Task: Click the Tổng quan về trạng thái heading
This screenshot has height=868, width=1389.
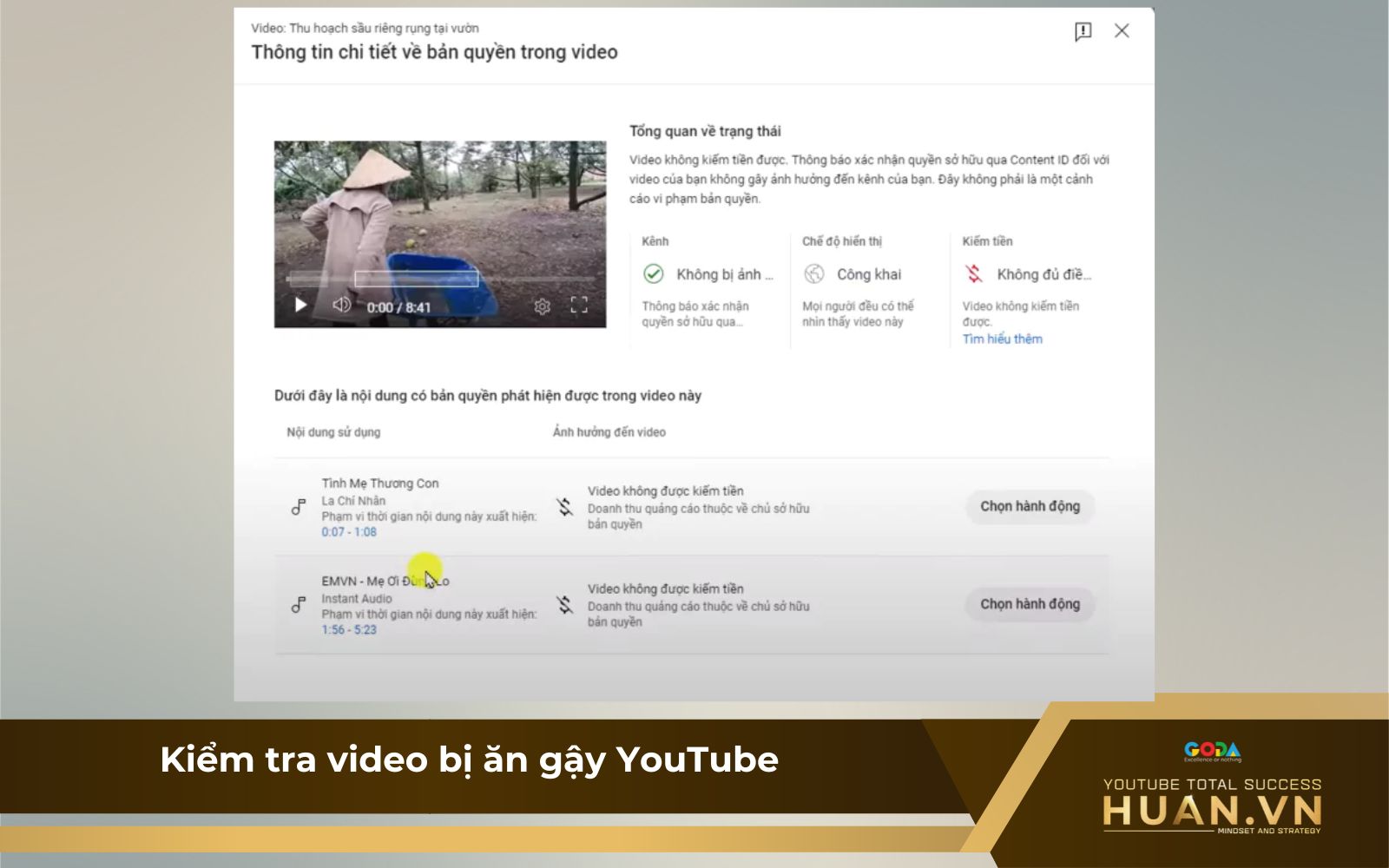Action: pyautogui.click(x=705, y=131)
